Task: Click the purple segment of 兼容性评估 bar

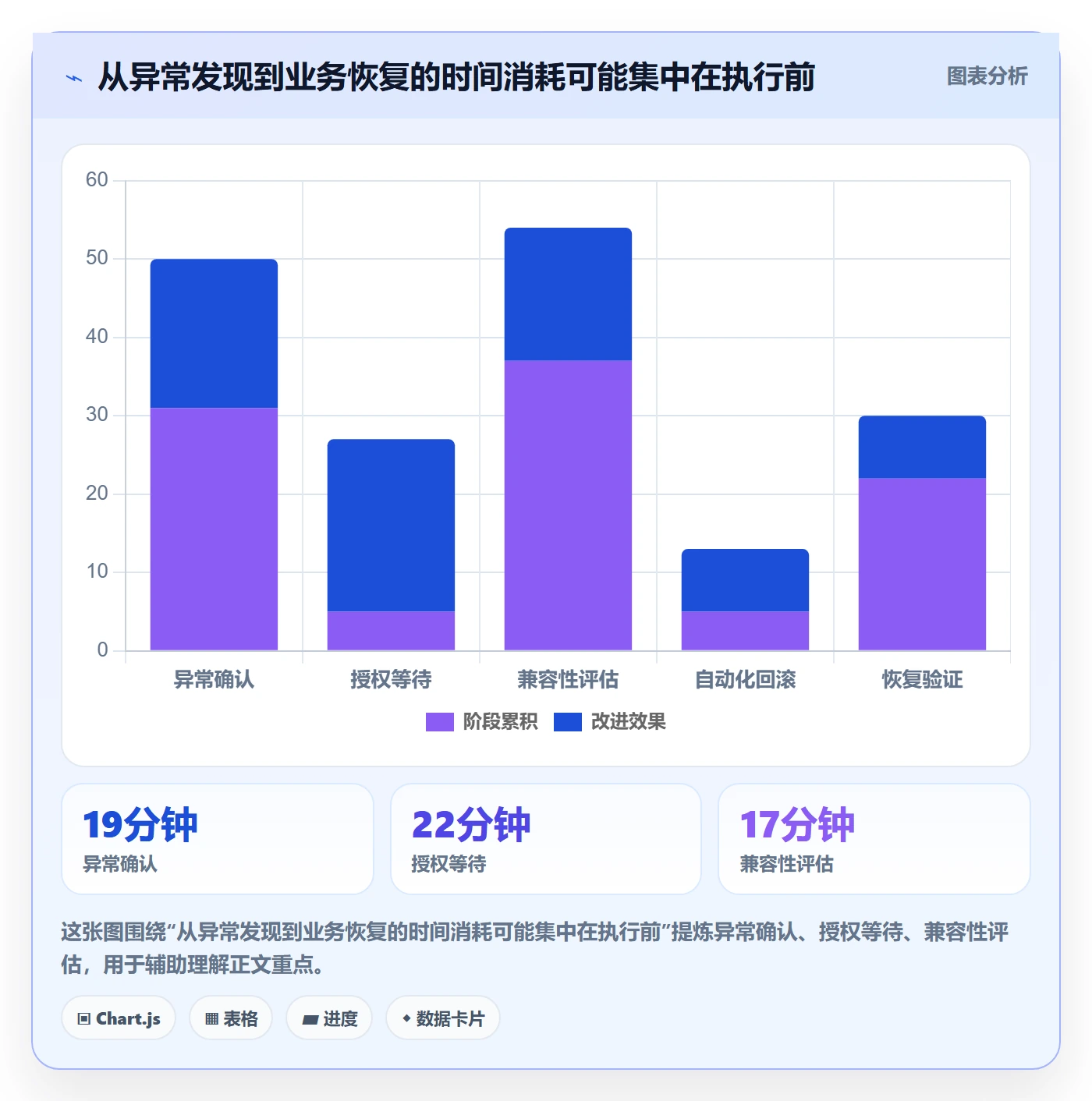Action: pyautogui.click(x=568, y=505)
